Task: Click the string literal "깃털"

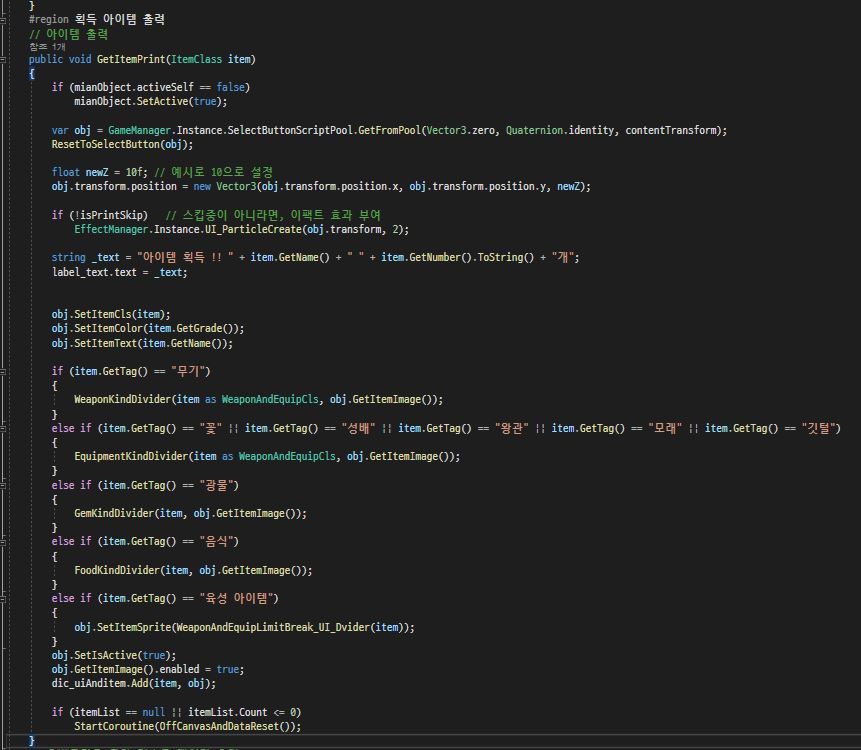Action: [818, 428]
